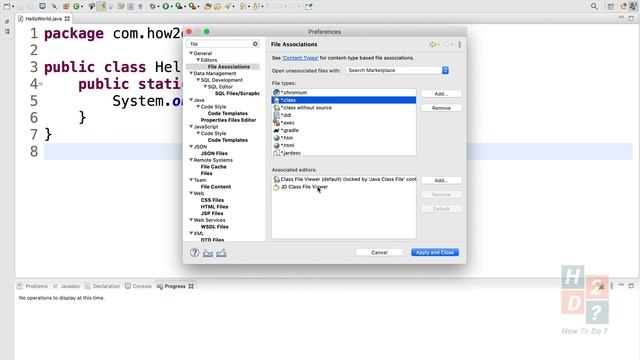
Task: Click the Cancel button
Action: [x=379, y=252]
